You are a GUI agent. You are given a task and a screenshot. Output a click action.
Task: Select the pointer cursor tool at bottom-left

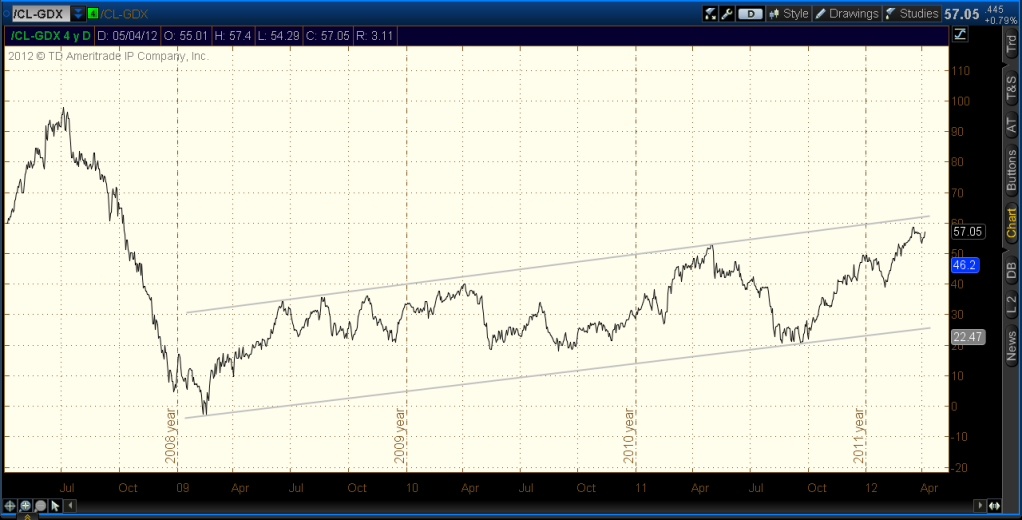(54, 505)
